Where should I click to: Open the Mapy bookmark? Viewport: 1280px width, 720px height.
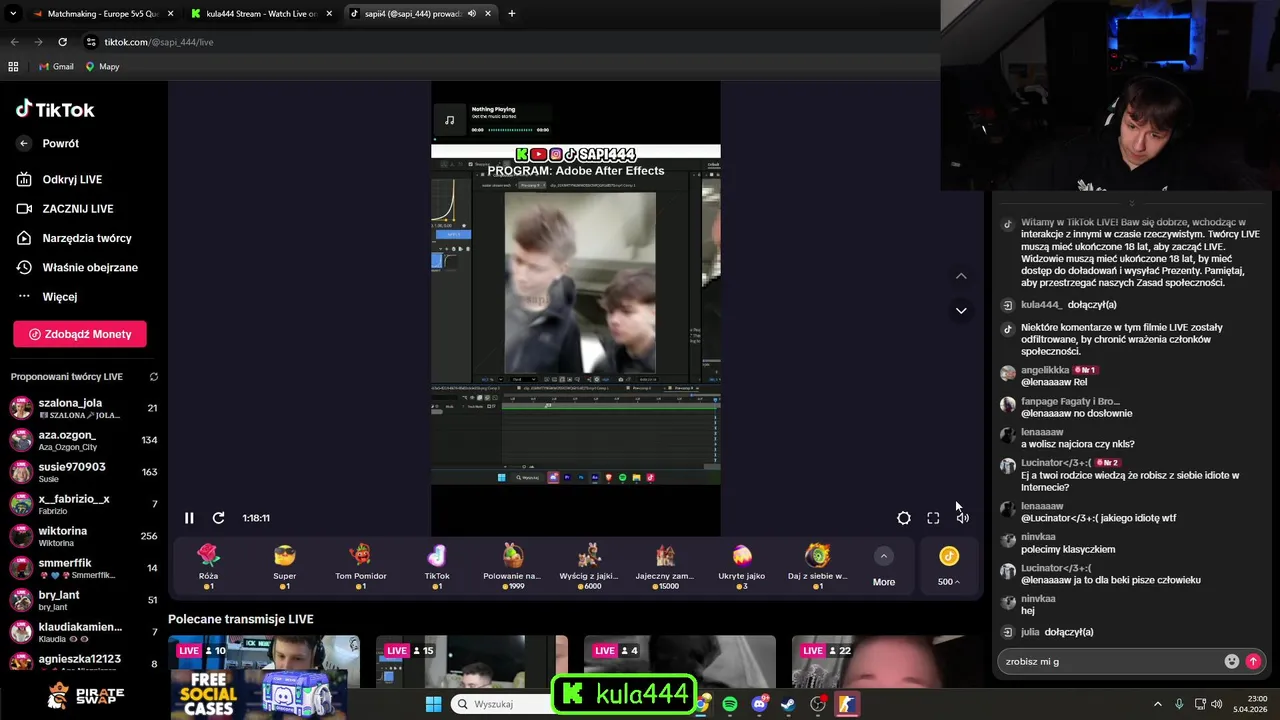click(x=102, y=67)
